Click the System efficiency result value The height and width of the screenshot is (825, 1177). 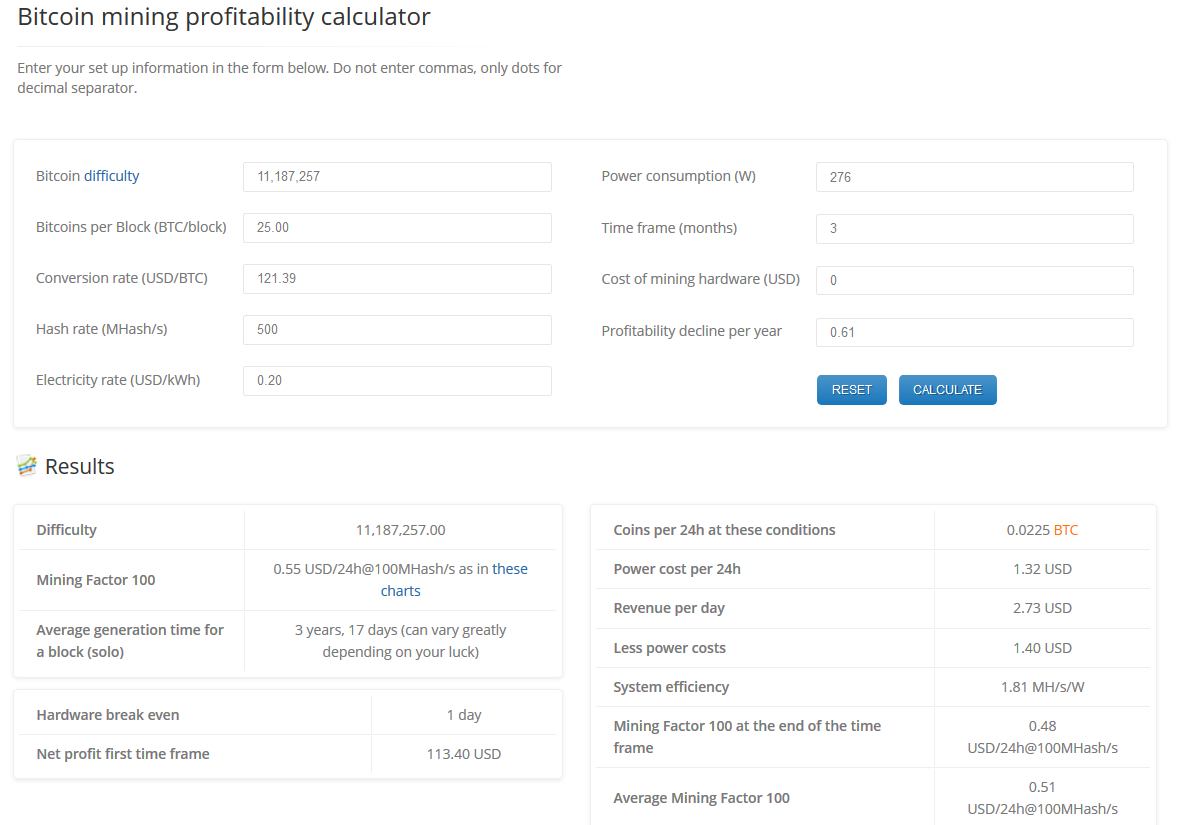(x=1042, y=687)
